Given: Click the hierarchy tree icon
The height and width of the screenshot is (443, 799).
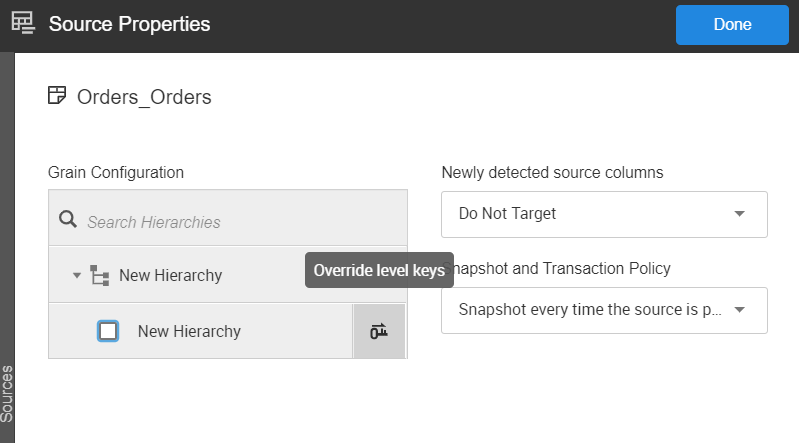Looking at the screenshot, I should [100, 275].
